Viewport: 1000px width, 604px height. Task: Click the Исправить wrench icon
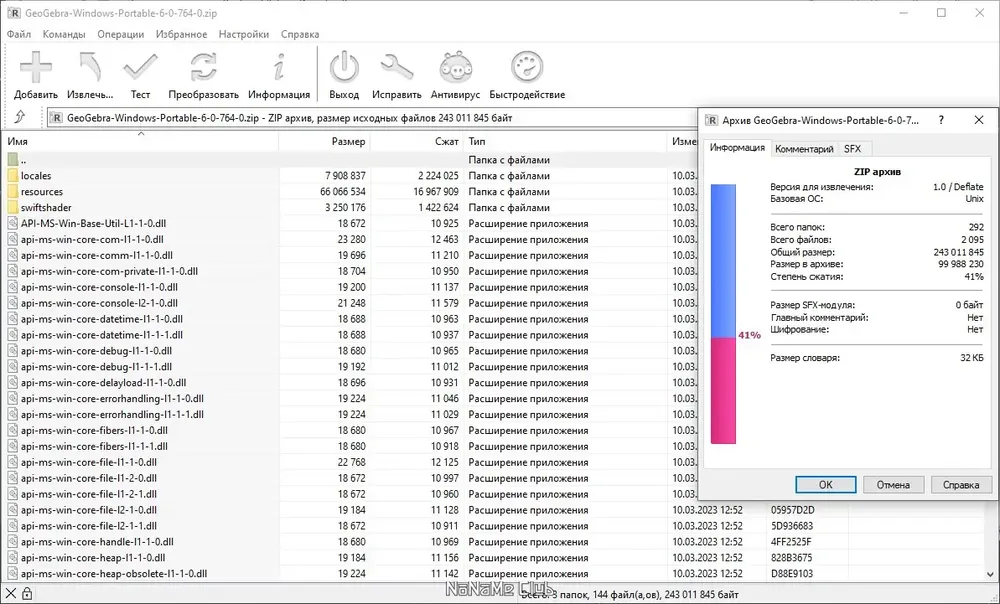pos(397,67)
